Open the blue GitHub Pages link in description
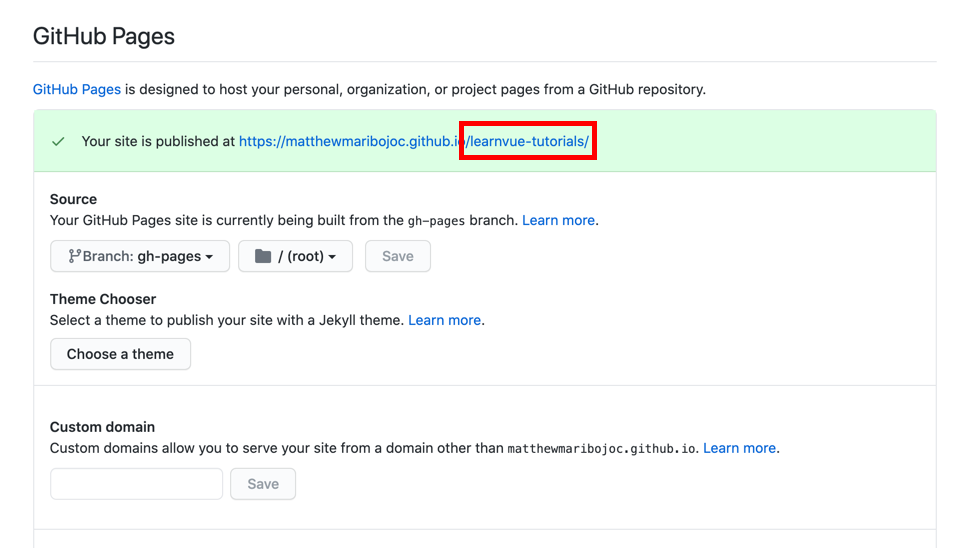This screenshot has height=548, width=955. click(77, 89)
